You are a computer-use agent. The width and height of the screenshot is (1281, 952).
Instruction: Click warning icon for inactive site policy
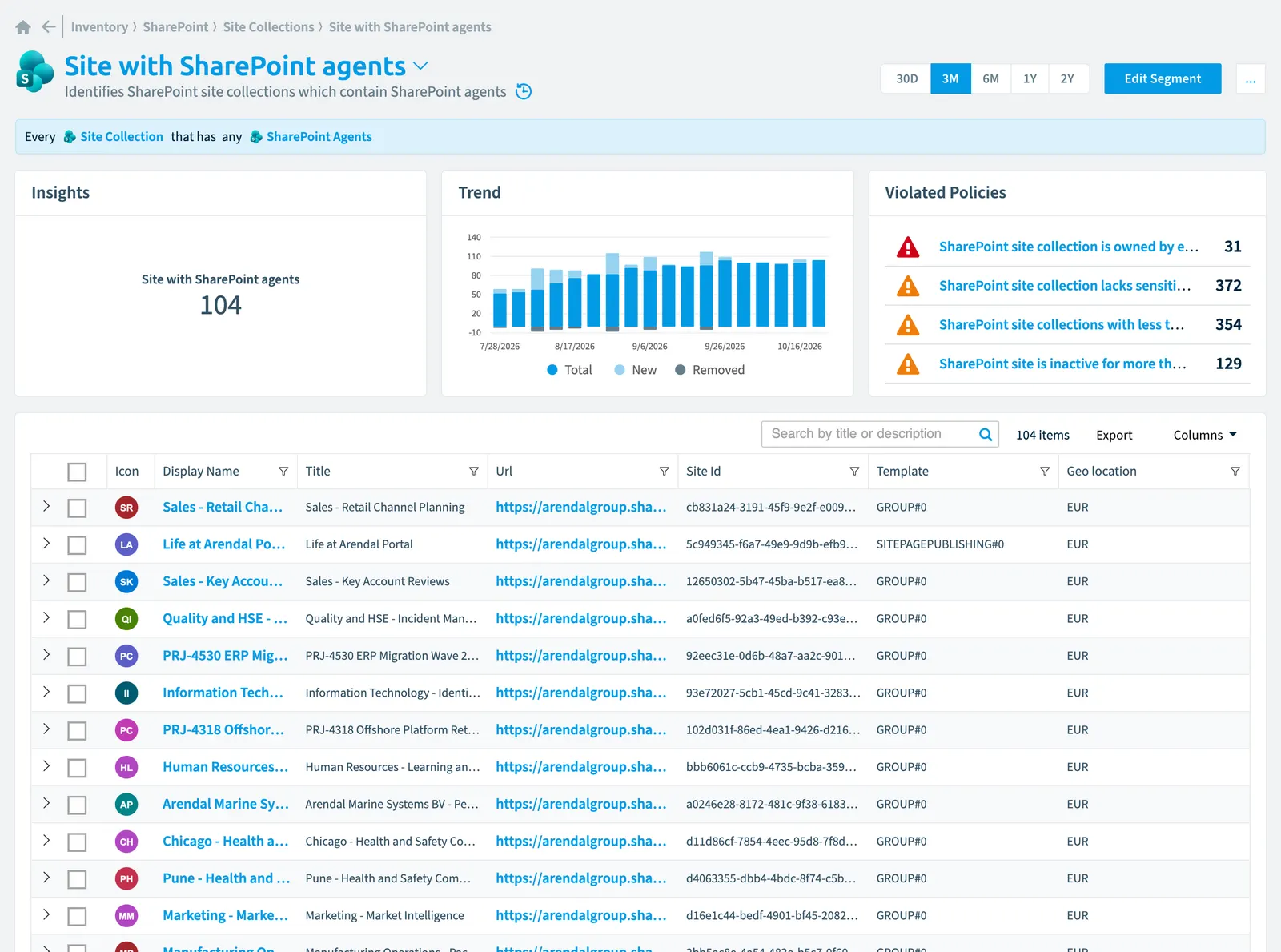click(x=908, y=364)
